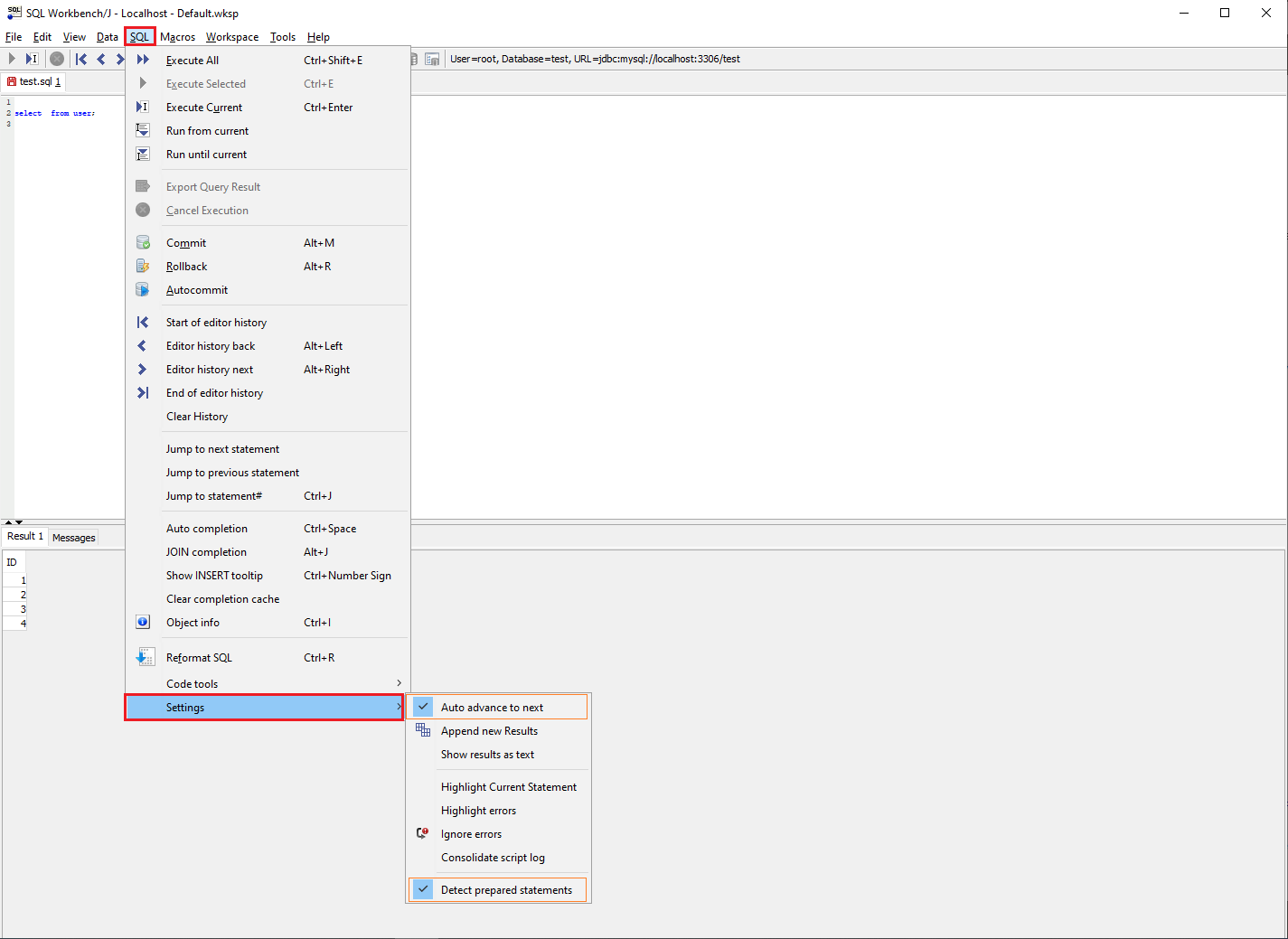Uncheck Auto advance to next

(x=498, y=707)
